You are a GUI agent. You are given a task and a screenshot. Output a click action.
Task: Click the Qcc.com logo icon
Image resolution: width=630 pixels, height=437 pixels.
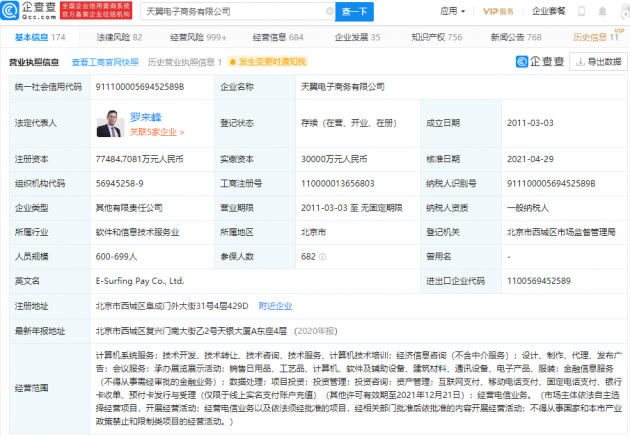pyautogui.click(x=10, y=10)
